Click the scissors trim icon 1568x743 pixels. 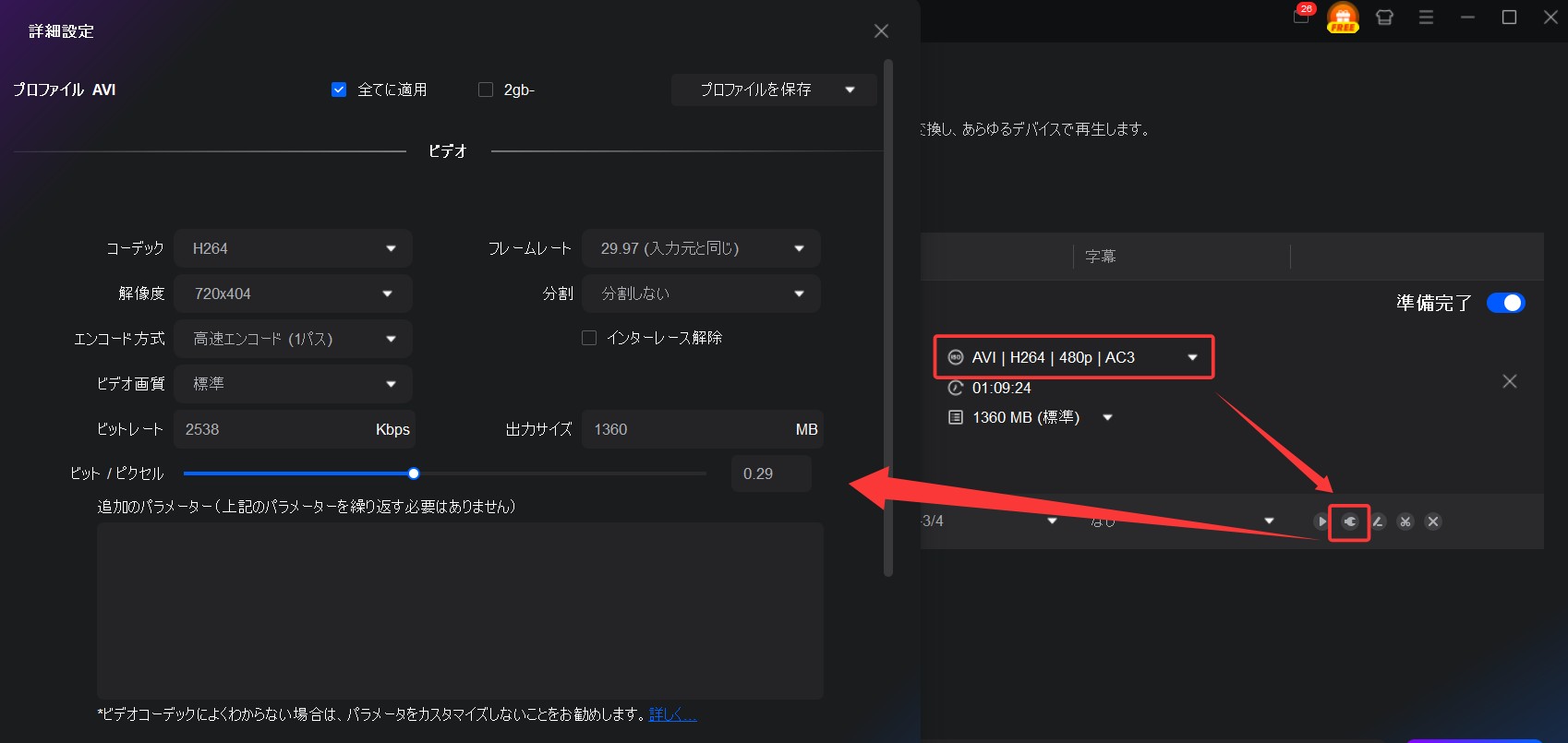(1405, 521)
